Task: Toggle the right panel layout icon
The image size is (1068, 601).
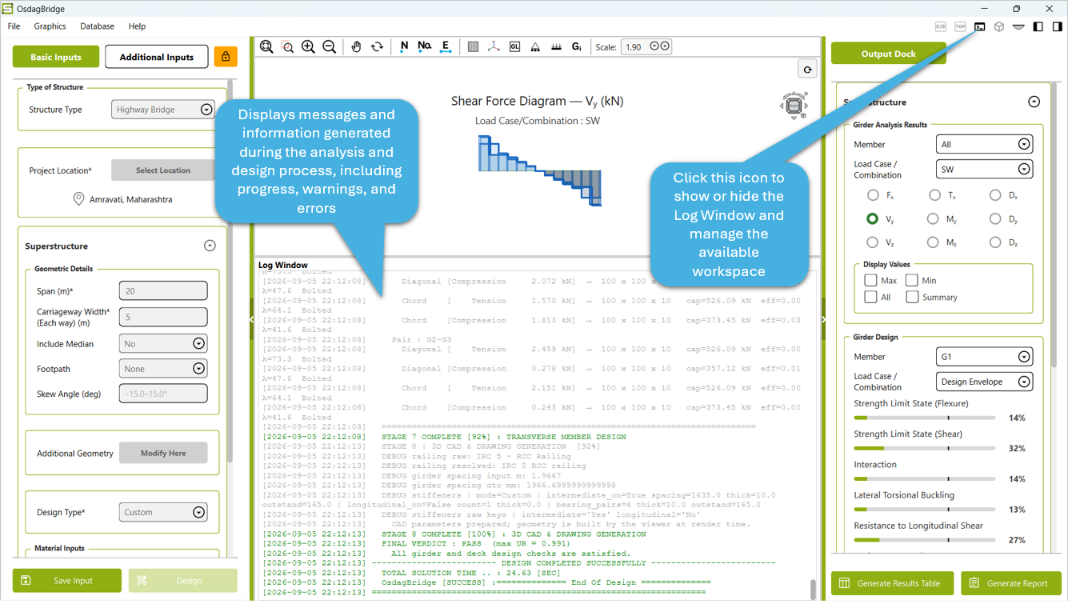Action: [1057, 27]
